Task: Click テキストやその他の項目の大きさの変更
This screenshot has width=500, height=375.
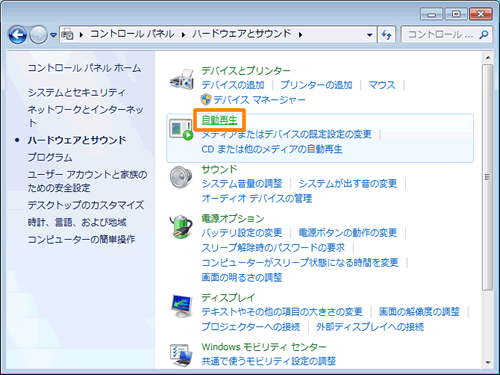Action: 282,312
